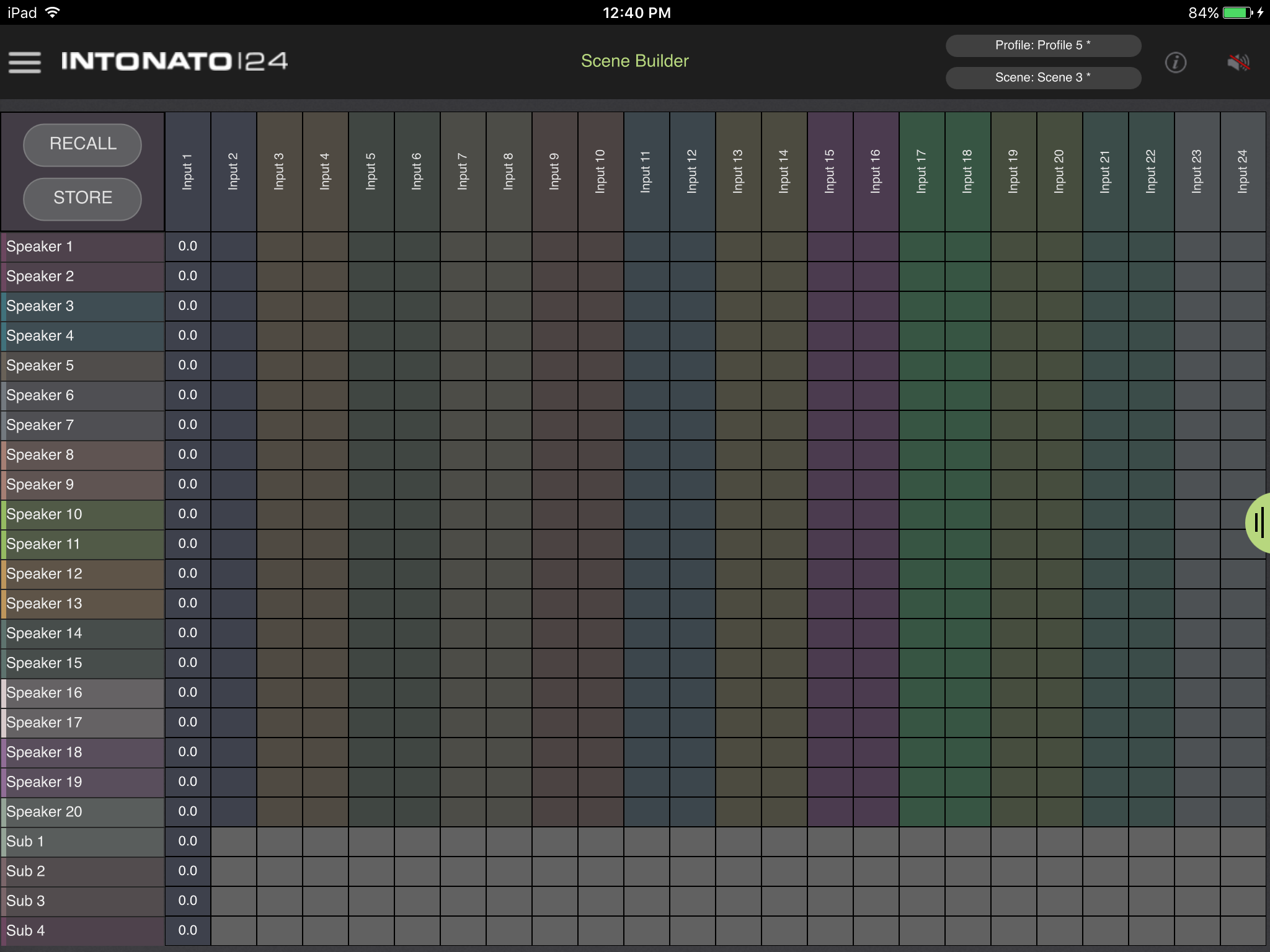The image size is (1270, 952).
Task: Click the info icon
Action: (x=1175, y=62)
